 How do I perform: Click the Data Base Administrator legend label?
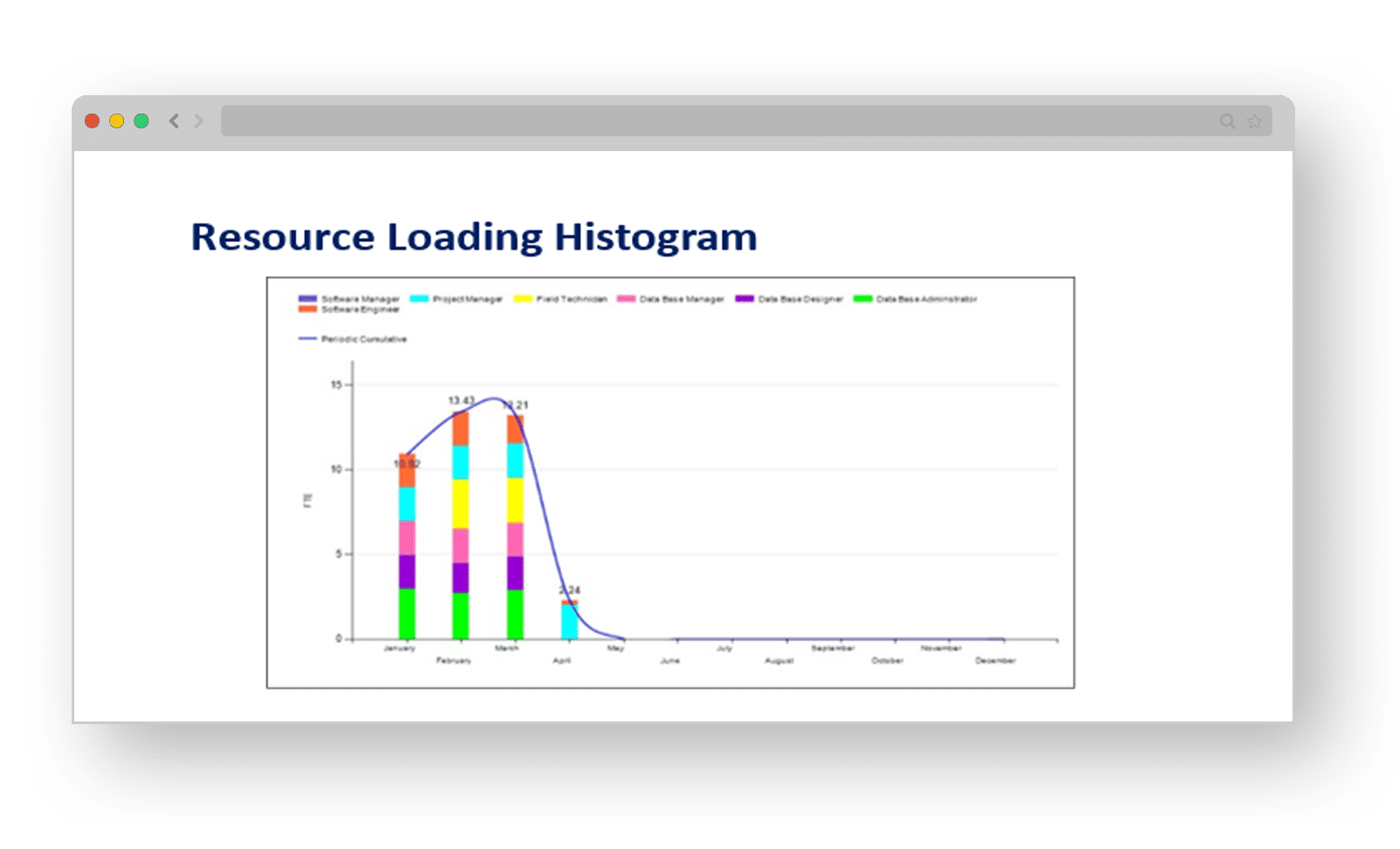click(x=926, y=299)
